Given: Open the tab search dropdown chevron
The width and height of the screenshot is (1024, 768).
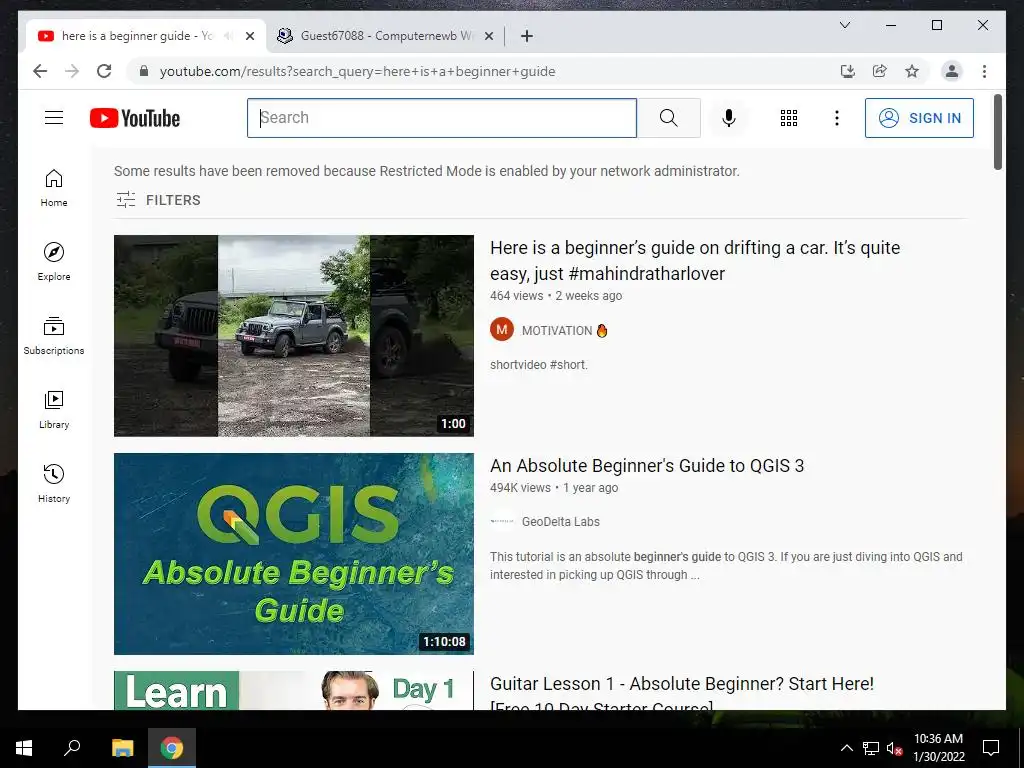Looking at the screenshot, I should [x=844, y=25].
